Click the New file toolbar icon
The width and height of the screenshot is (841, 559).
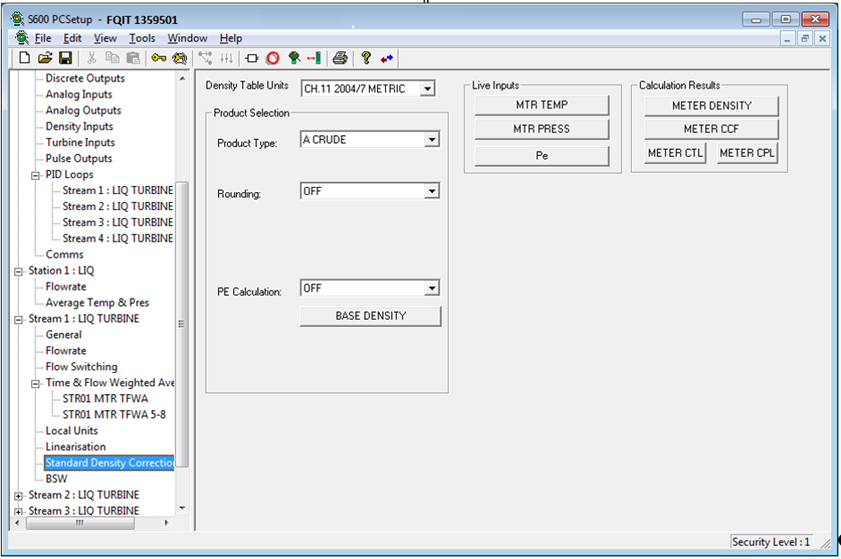click(x=24, y=58)
